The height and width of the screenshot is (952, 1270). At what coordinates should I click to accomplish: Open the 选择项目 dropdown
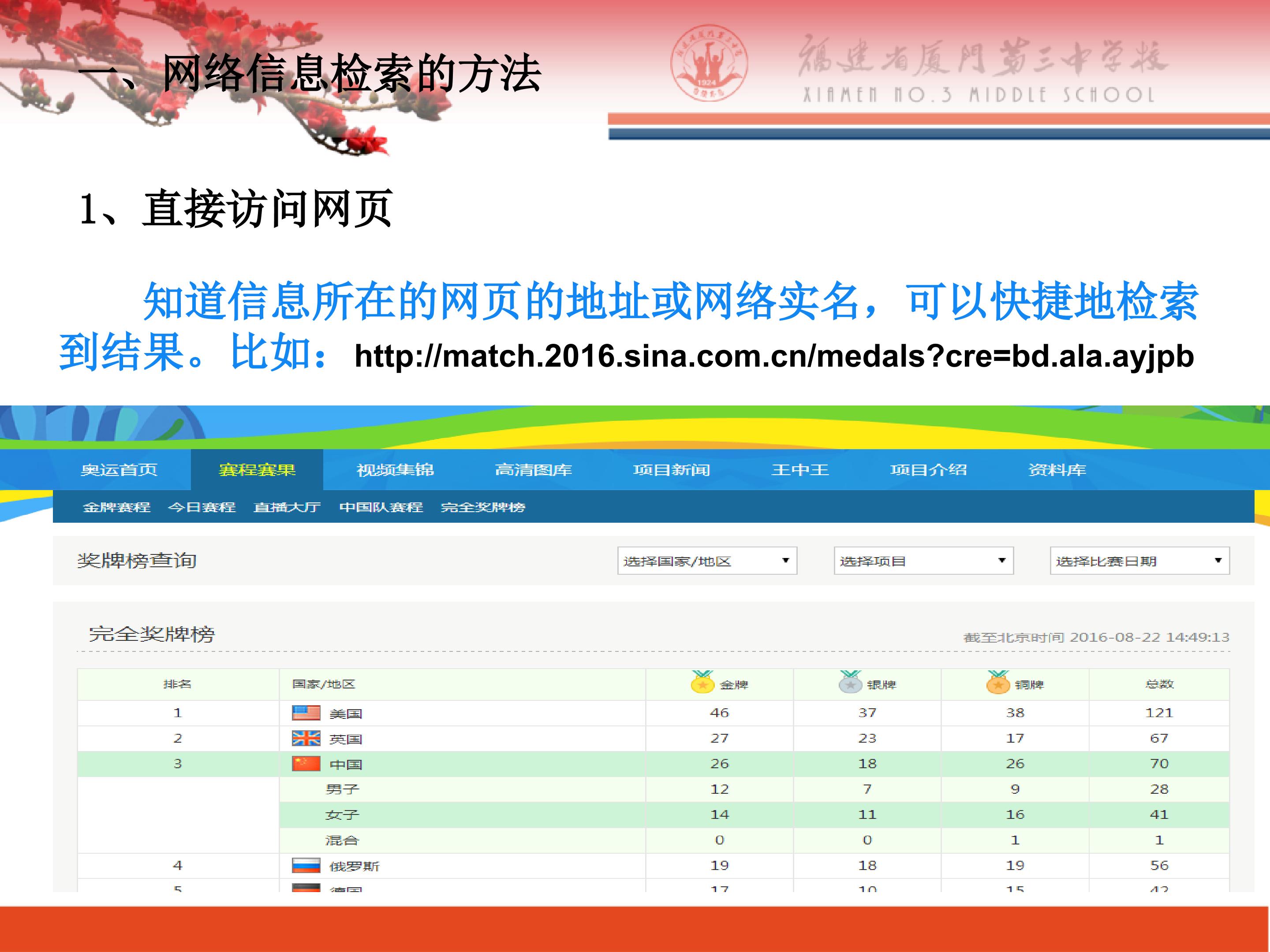pos(923,561)
